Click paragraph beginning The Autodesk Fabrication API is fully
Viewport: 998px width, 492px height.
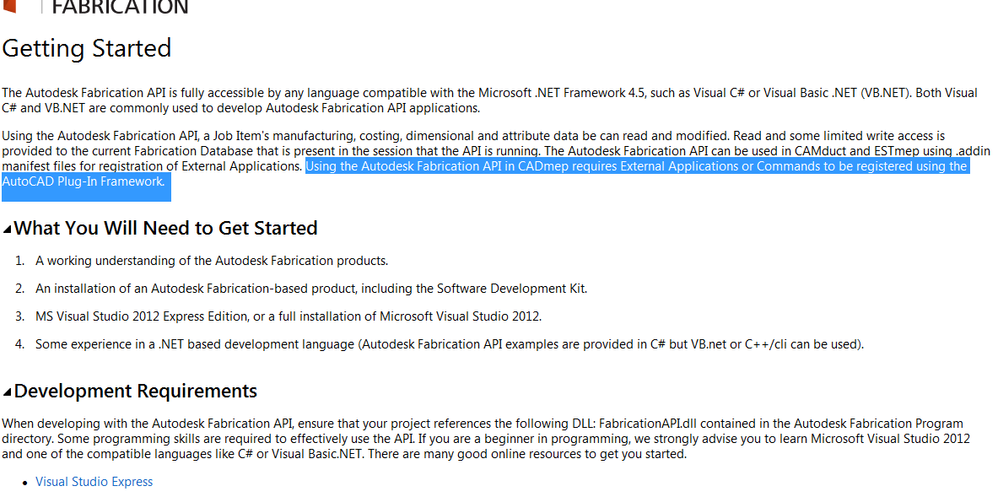point(489,100)
